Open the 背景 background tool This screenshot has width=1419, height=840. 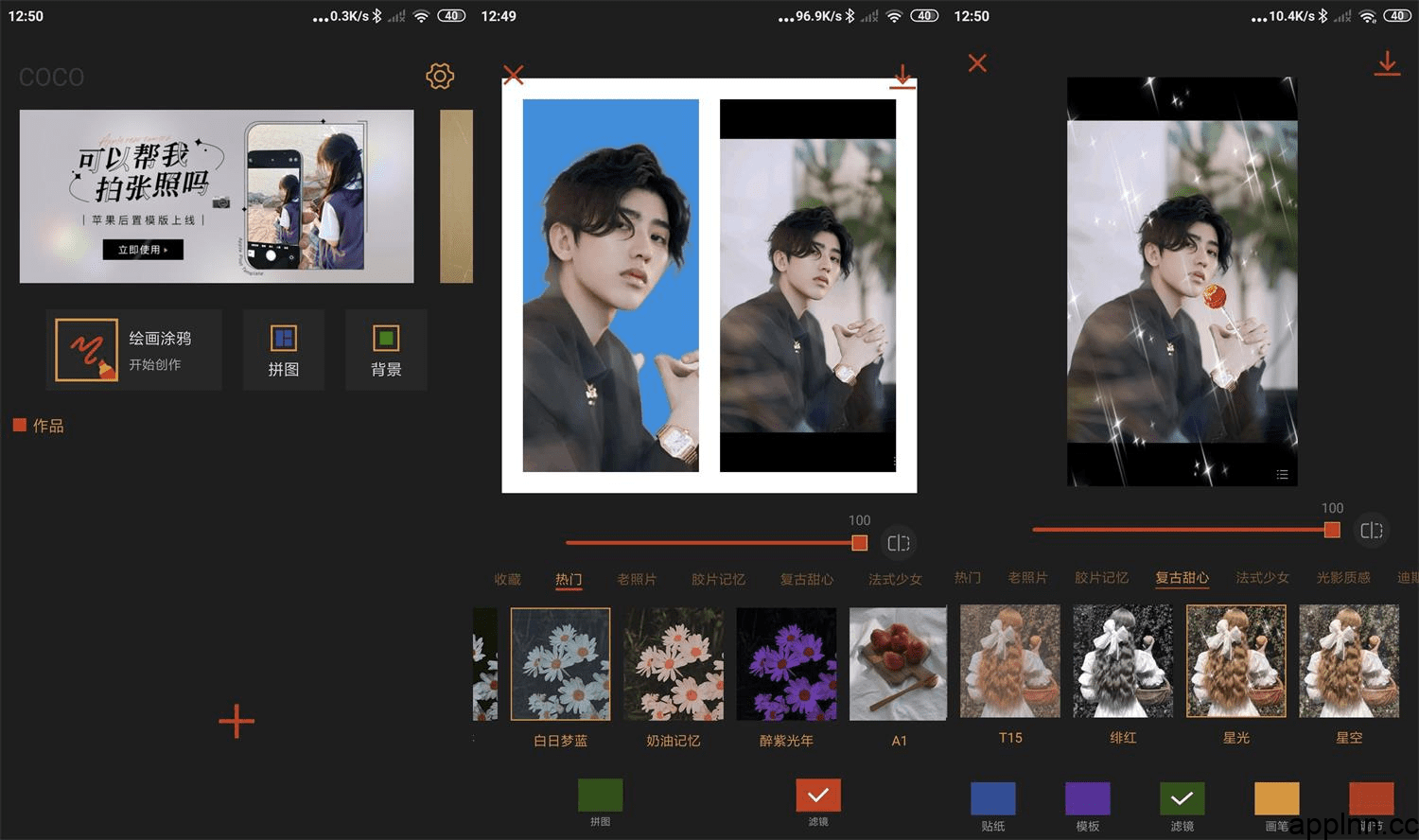coord(386,350)
